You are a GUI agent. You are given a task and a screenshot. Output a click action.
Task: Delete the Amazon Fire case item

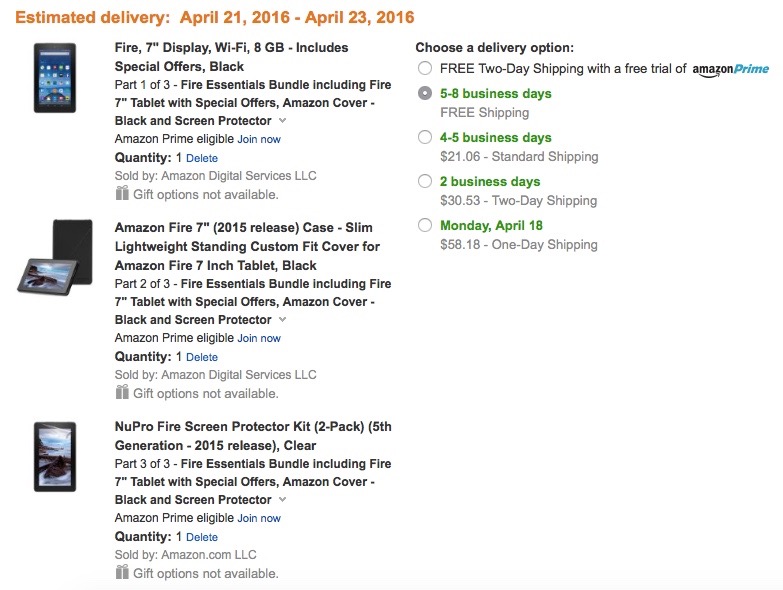[x=202, y=357]
